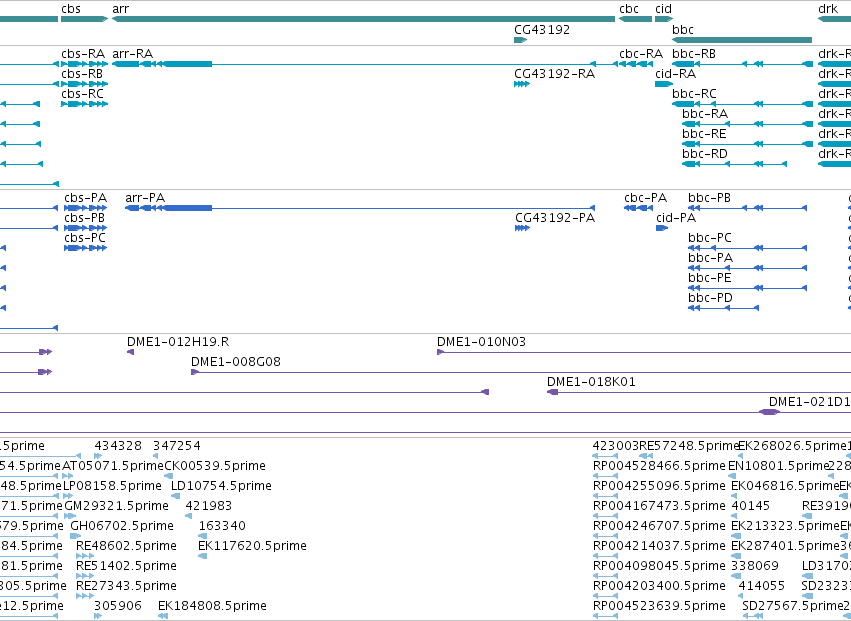This screenshot has height=621, width=851.
Task: Click EST RP004167473.5prime
Action: pos(659,506)
